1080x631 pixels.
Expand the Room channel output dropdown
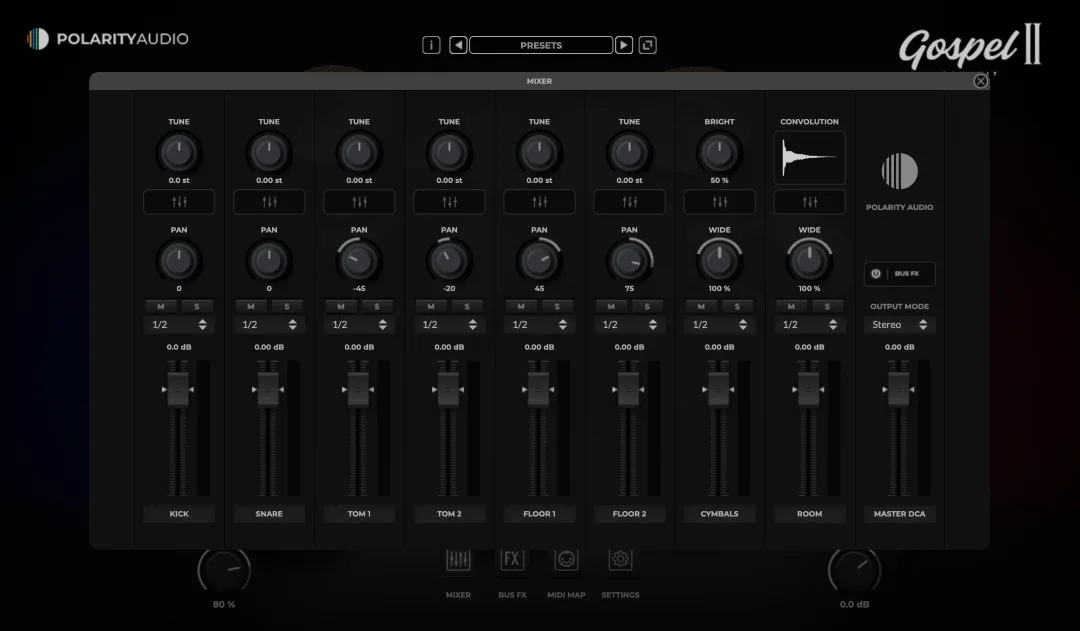click(809, 325)
